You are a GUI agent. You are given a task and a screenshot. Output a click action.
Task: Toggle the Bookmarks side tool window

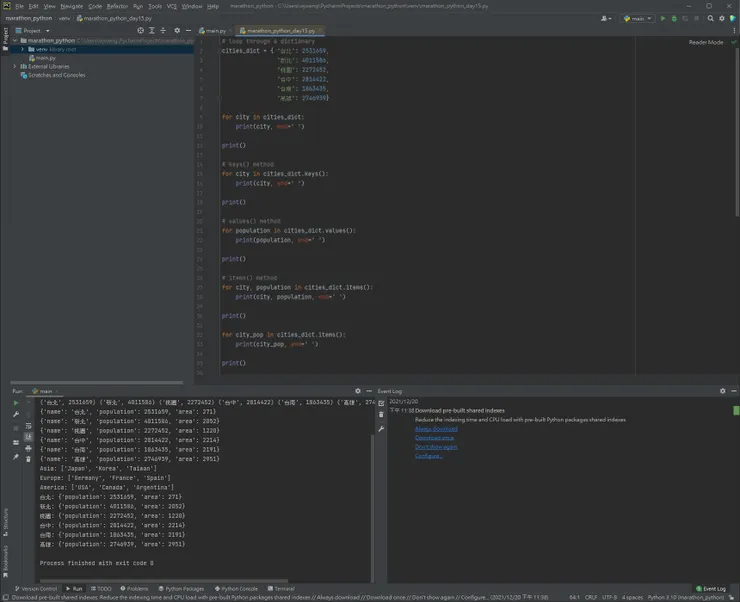(x=5, y=561)
